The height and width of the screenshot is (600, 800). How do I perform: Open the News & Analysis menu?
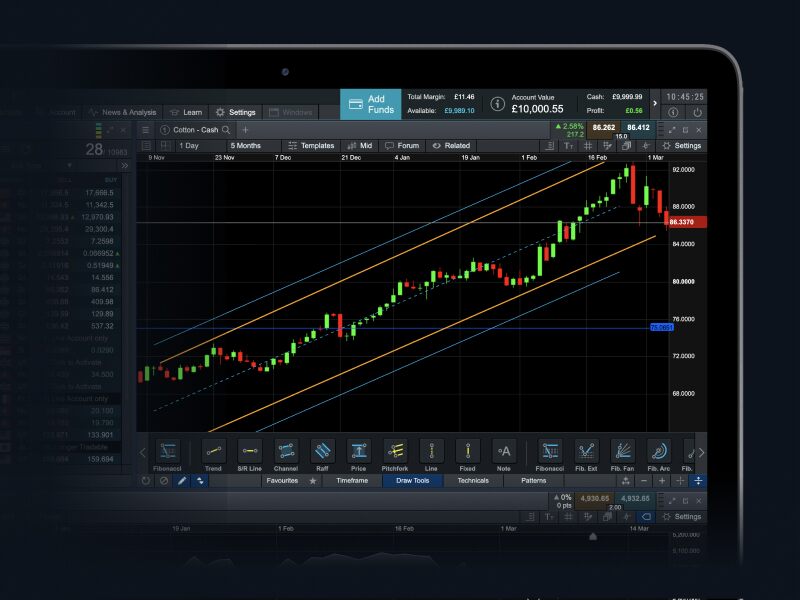[122, 112]
